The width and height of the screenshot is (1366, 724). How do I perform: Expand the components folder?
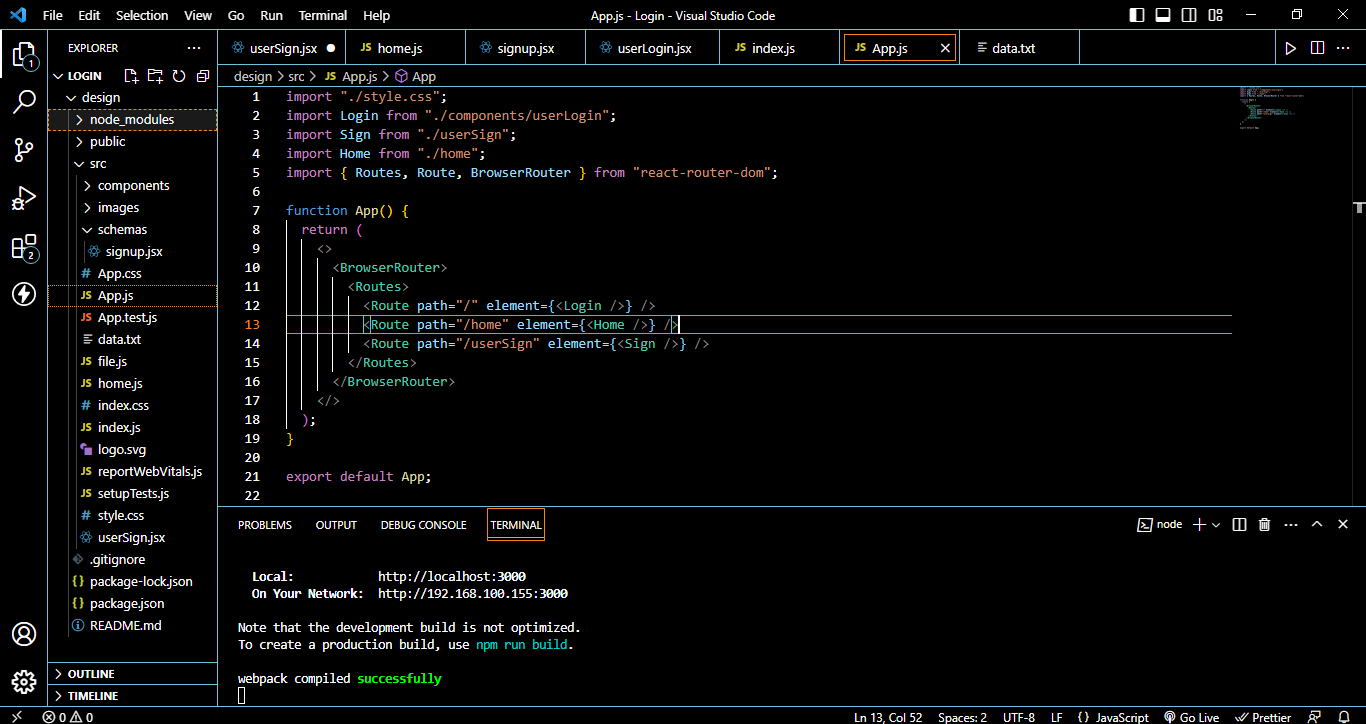pyautogui.click(x=133, y=185)
